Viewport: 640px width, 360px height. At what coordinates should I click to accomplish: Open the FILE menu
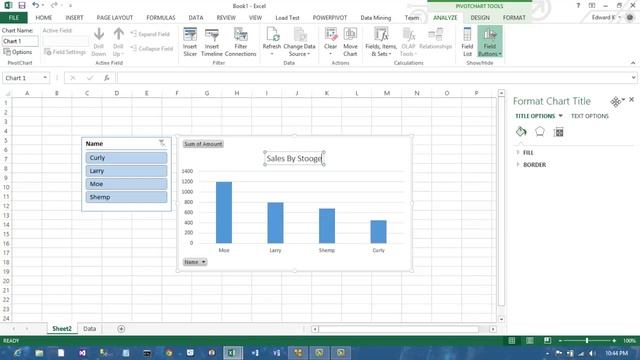(13, 18)
